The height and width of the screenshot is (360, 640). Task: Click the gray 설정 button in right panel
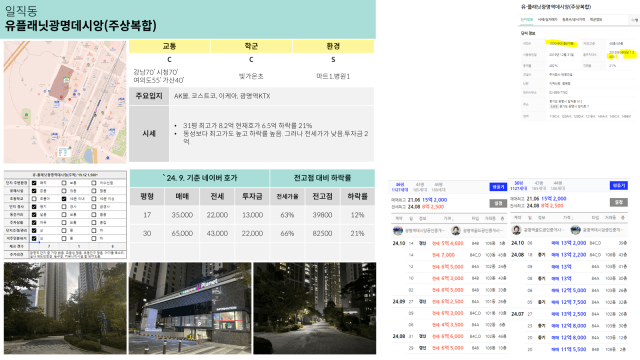619,202
